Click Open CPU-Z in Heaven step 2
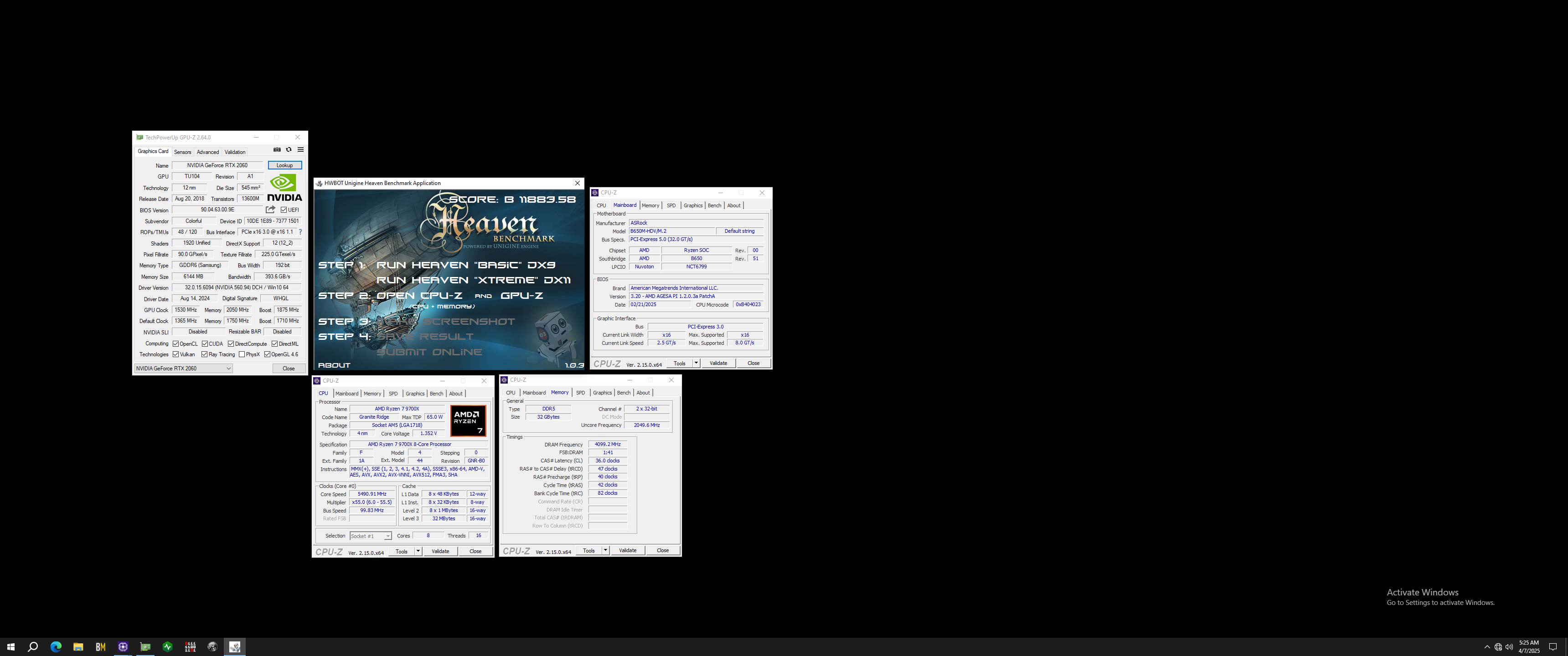The height and width of the screenshot is (656, 1568). point(419,296)
